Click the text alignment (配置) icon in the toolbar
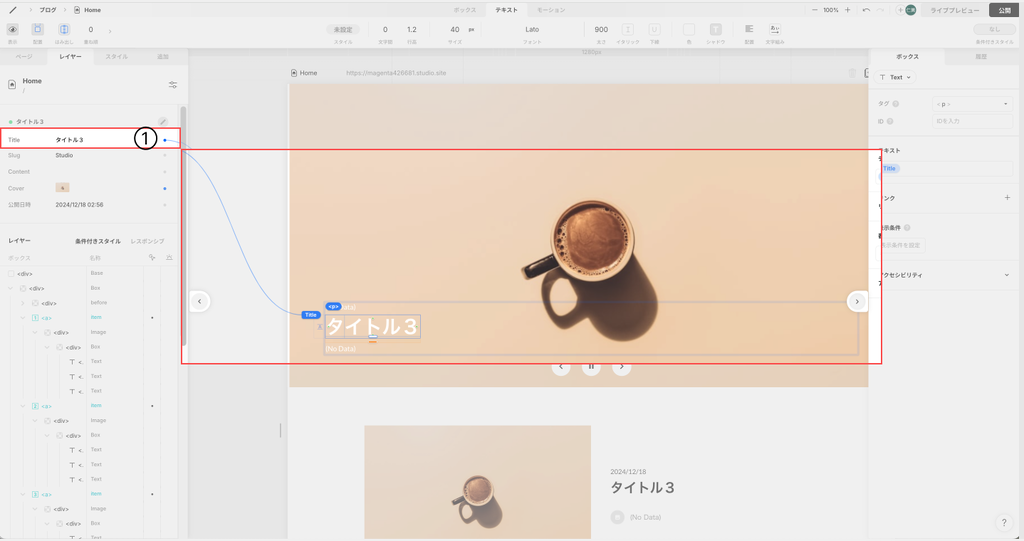 coord(749,30)
